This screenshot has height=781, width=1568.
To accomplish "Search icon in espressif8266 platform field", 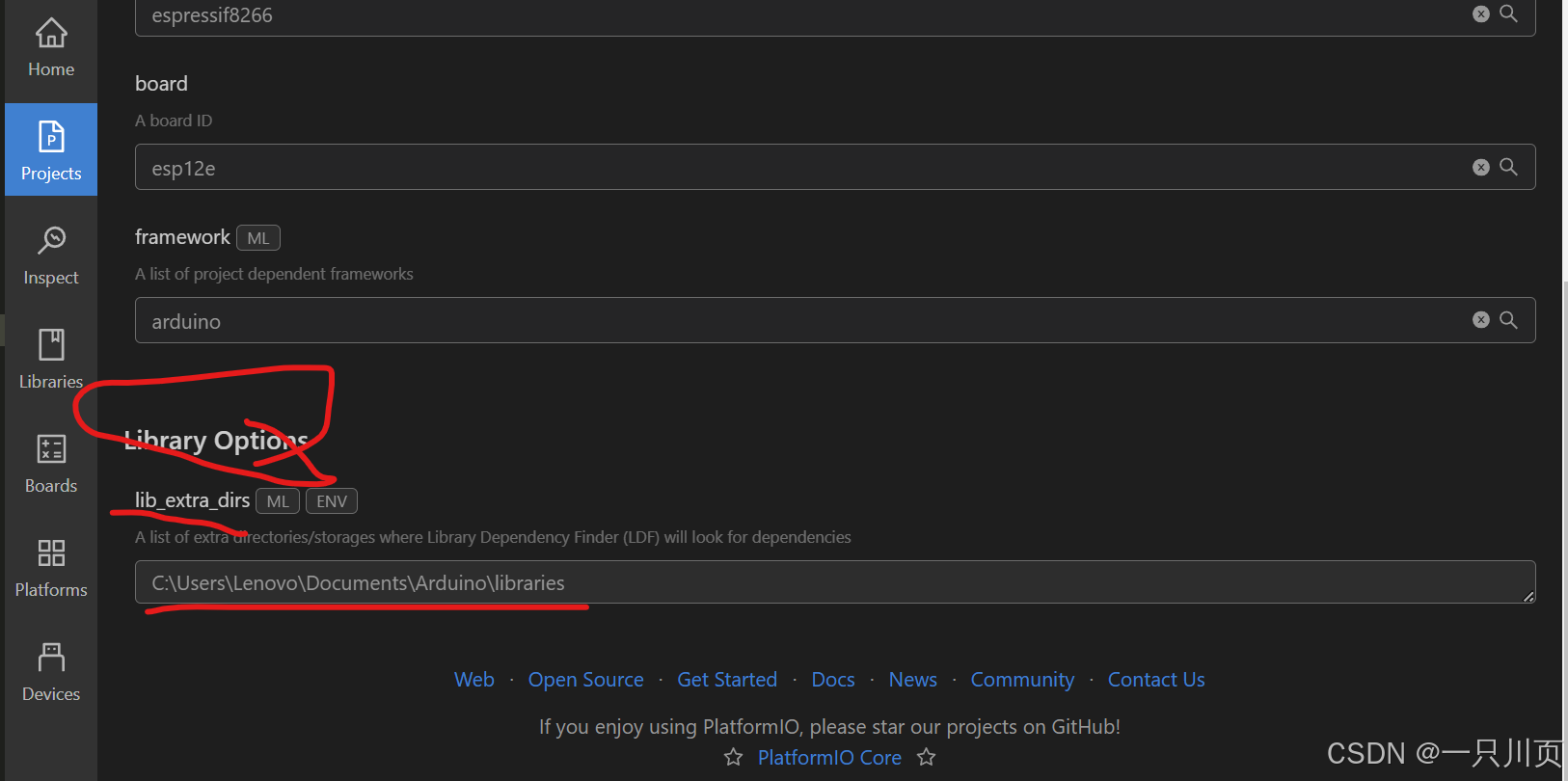I will tap(1509, 13).
